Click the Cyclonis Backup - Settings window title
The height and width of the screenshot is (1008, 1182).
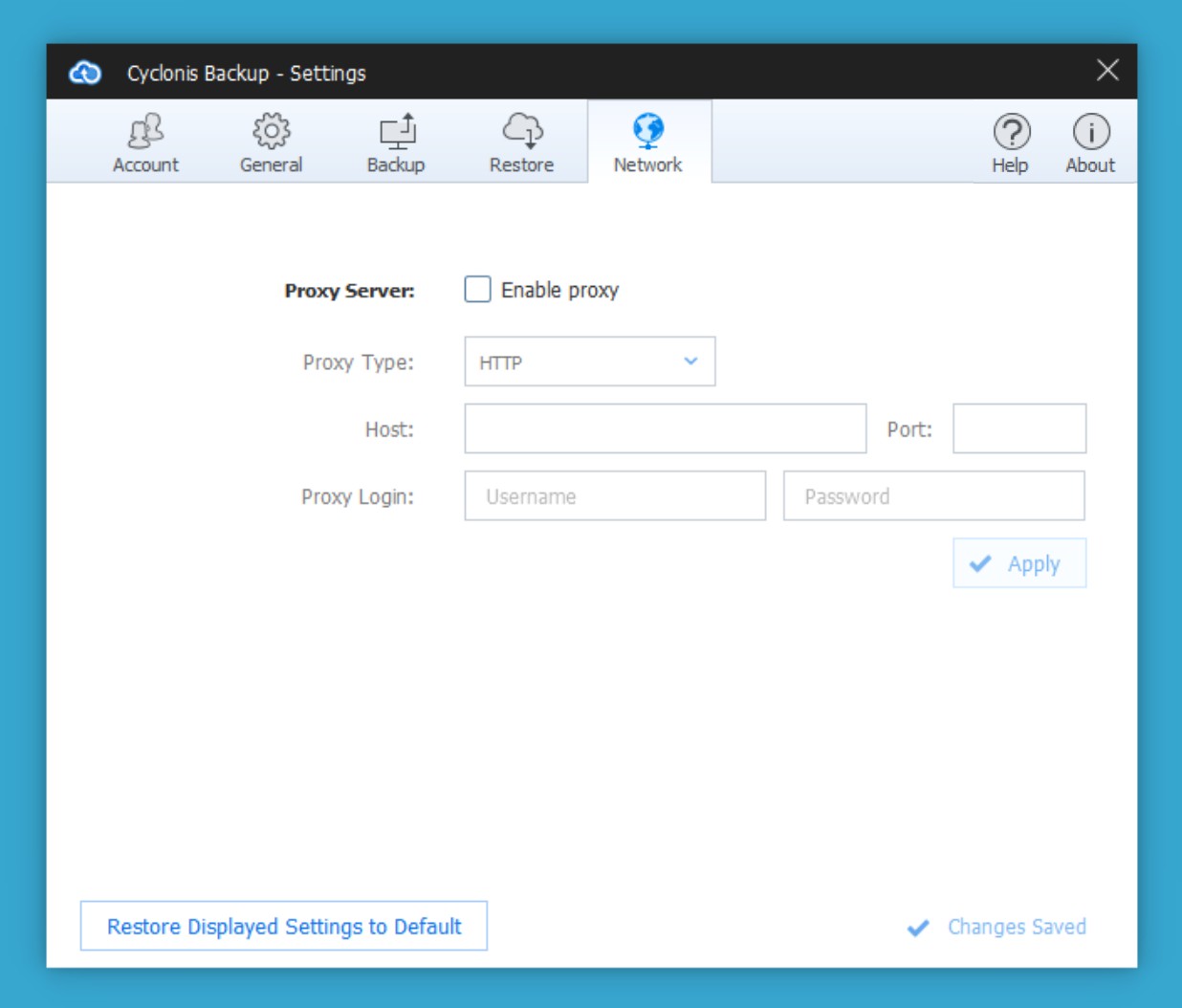click(x=247, y=74)
